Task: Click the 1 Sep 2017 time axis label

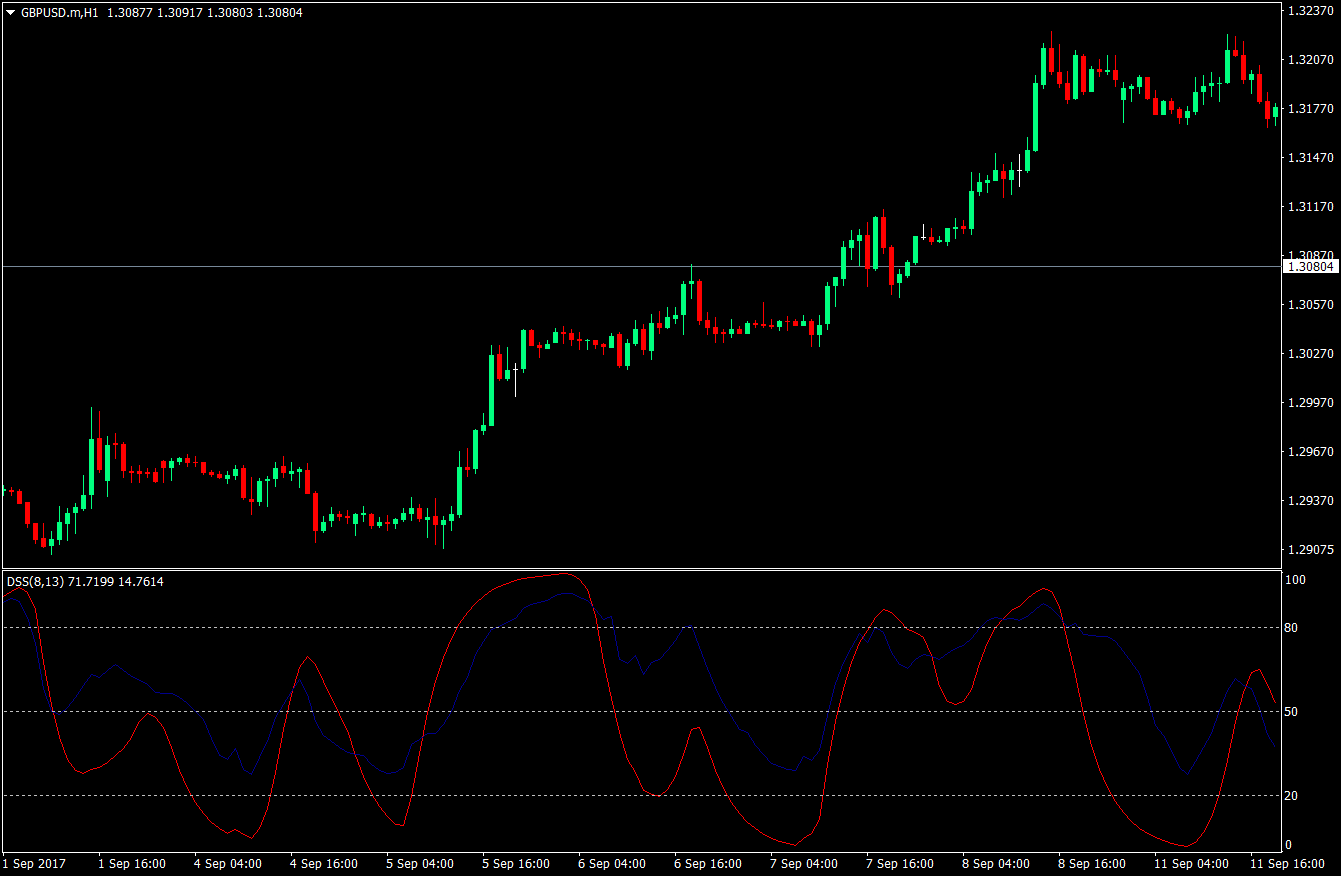Action: click(x=32, y=863)
